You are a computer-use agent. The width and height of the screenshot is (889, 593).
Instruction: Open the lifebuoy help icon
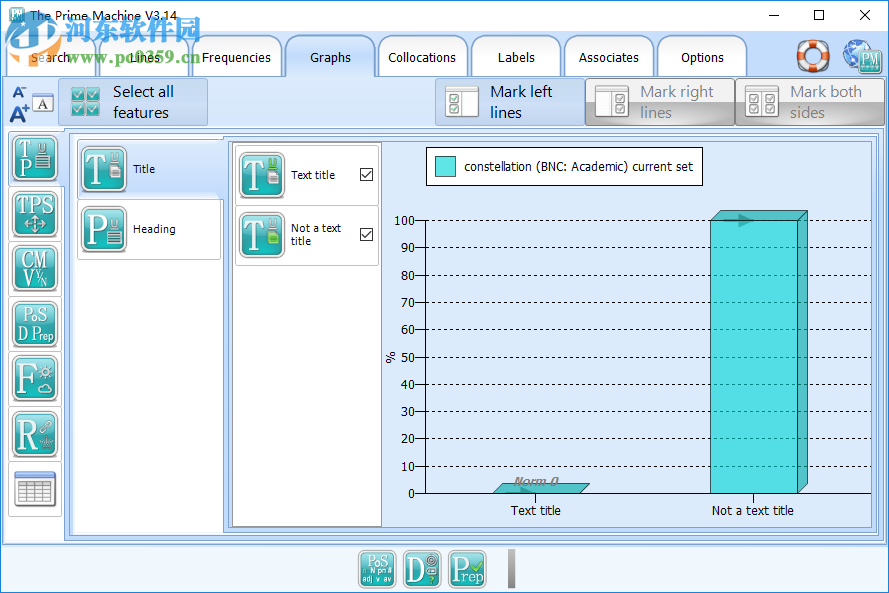click(x=813, y=56)
